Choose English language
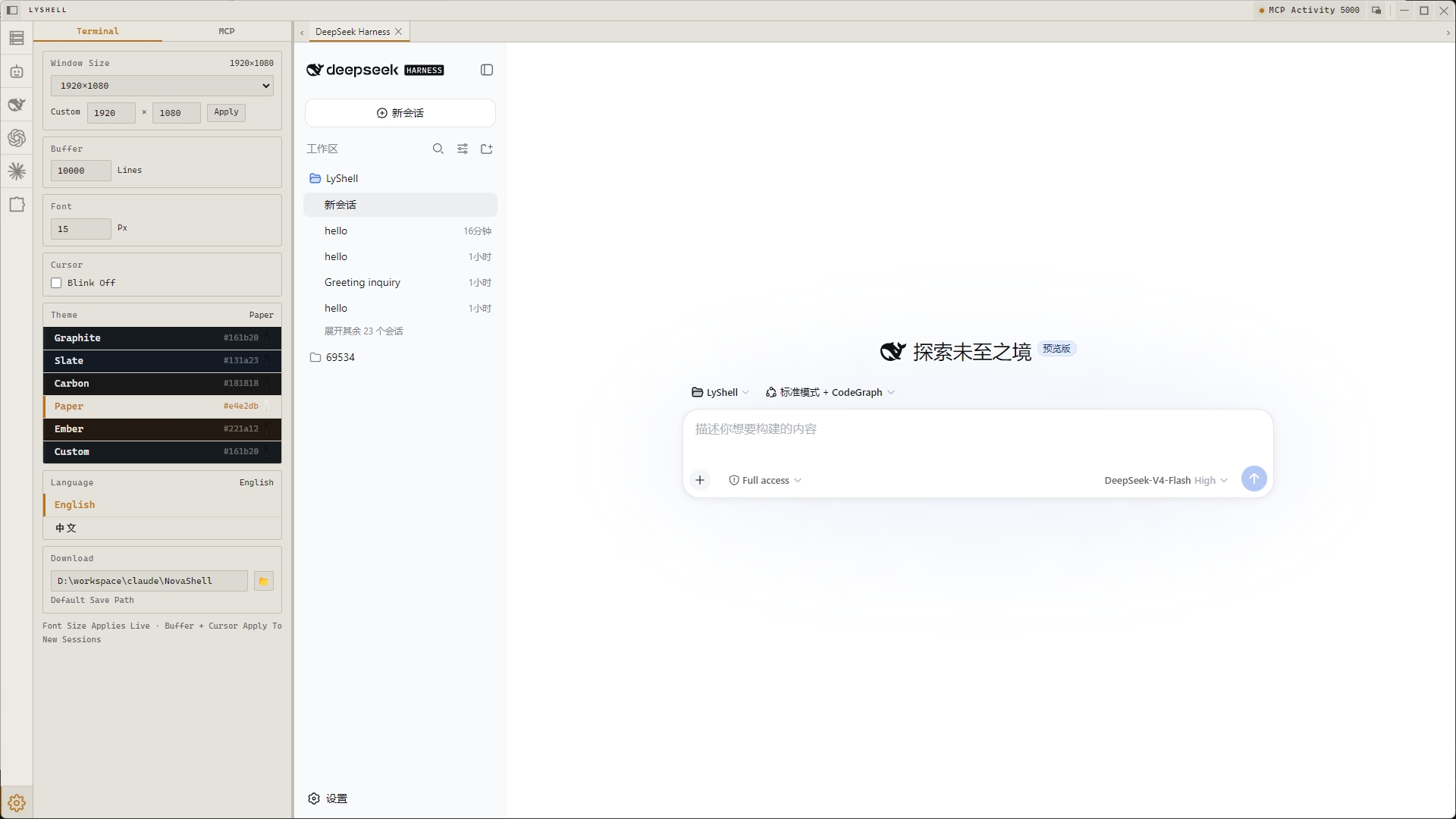 pos(162,505)
